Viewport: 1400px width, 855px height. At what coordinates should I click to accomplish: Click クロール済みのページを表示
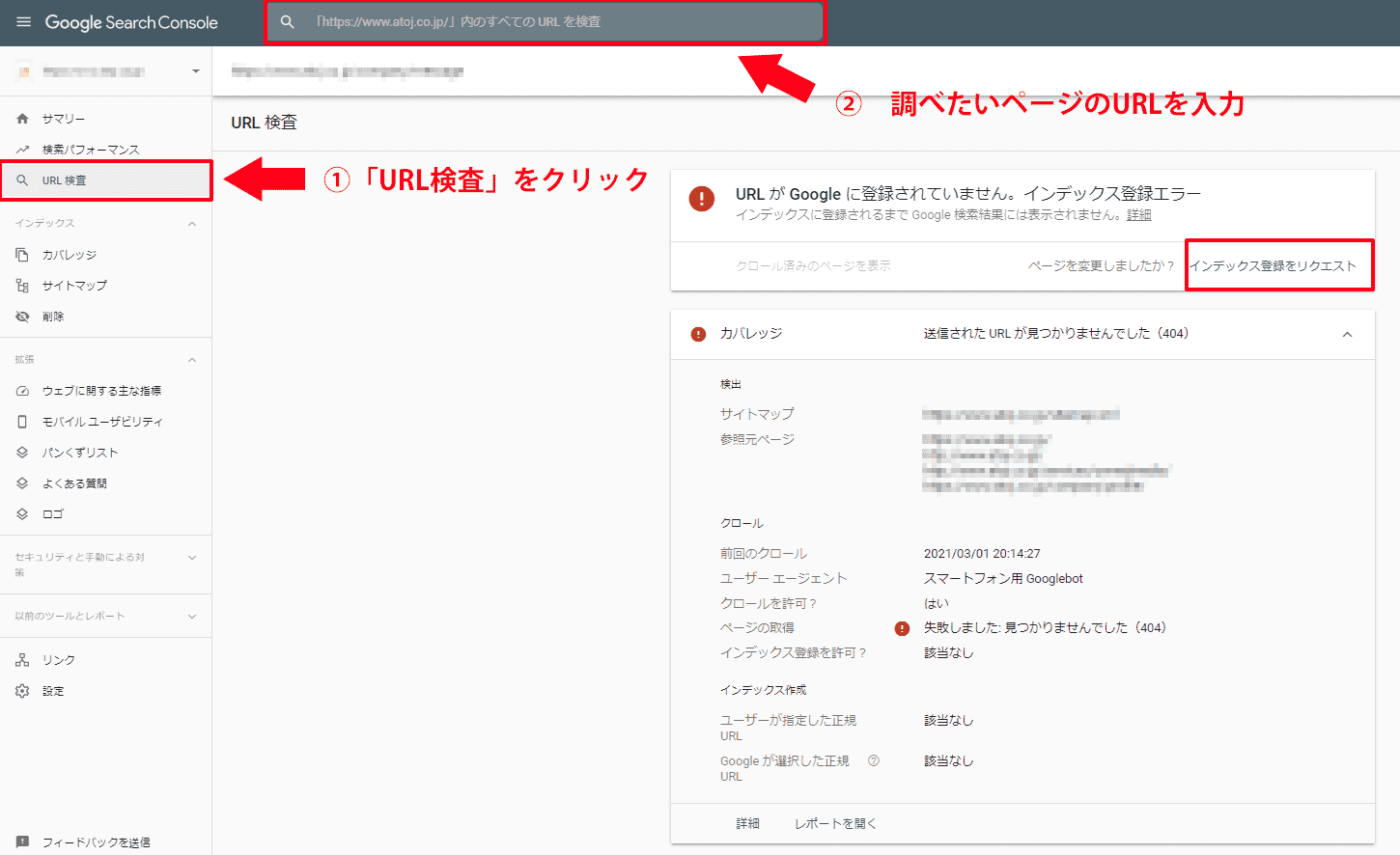pyautogui.click(x=813, y=265)
